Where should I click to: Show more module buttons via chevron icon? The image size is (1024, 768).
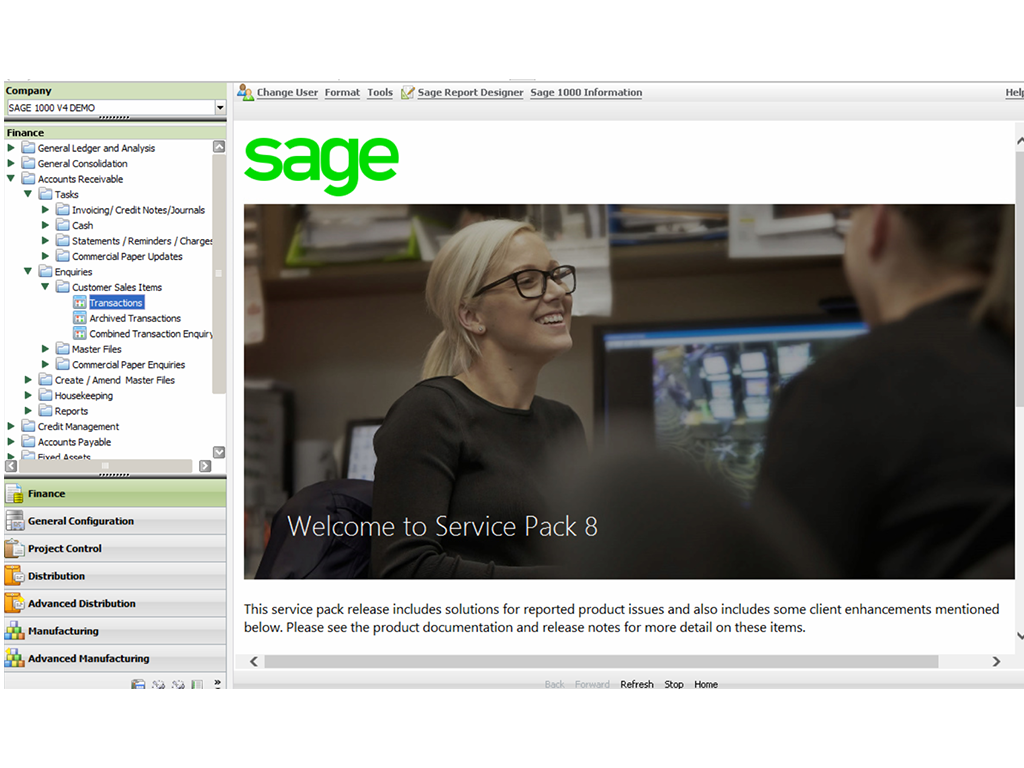(217, 684)
